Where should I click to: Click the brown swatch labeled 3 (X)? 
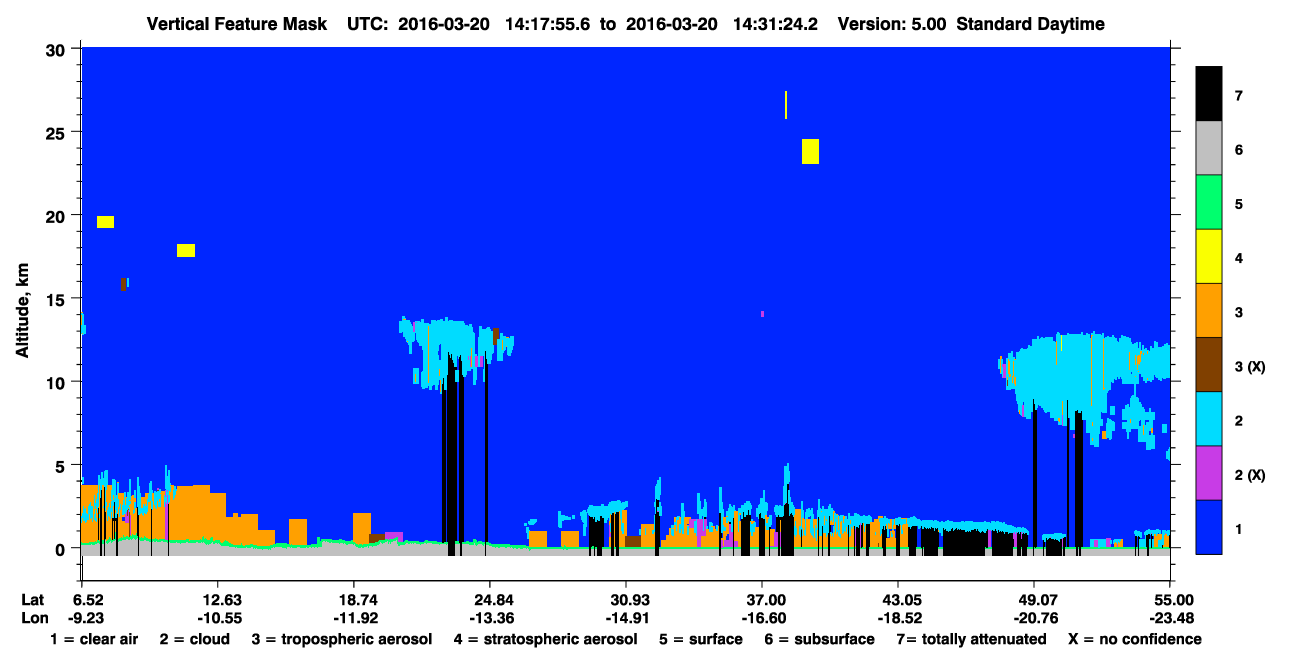click(1209, 364)
